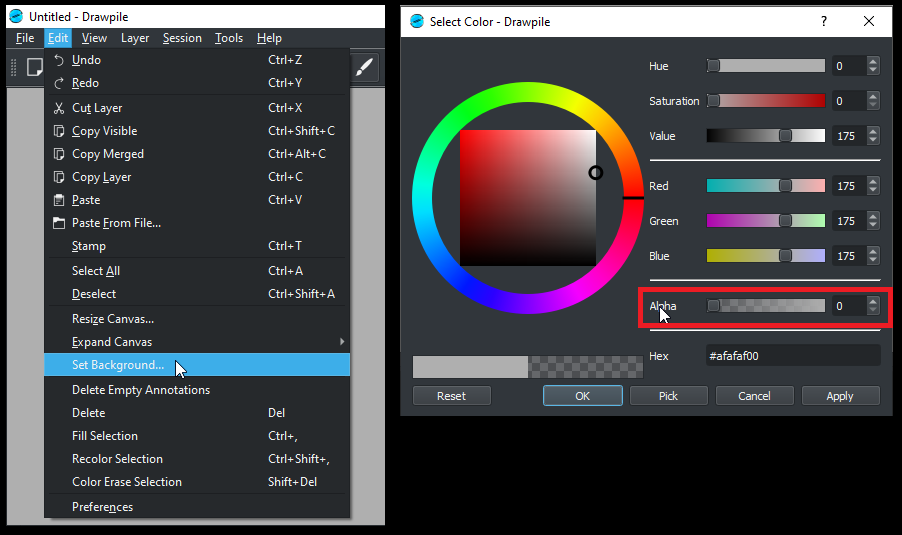Click on the Alpha slider
The image size is (902, 535).
766,306
